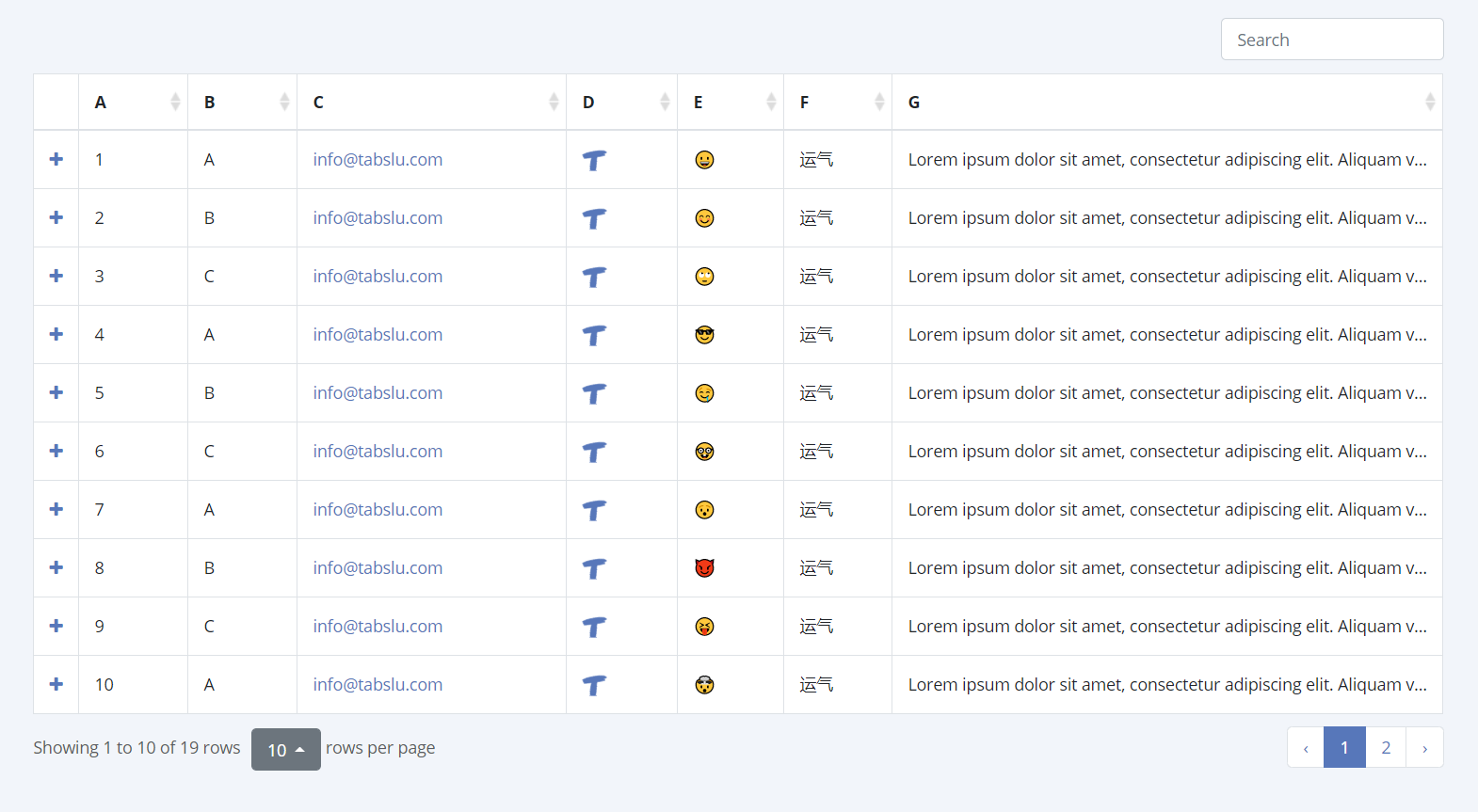Focus the Search input field

click(x=1332, y=40)
